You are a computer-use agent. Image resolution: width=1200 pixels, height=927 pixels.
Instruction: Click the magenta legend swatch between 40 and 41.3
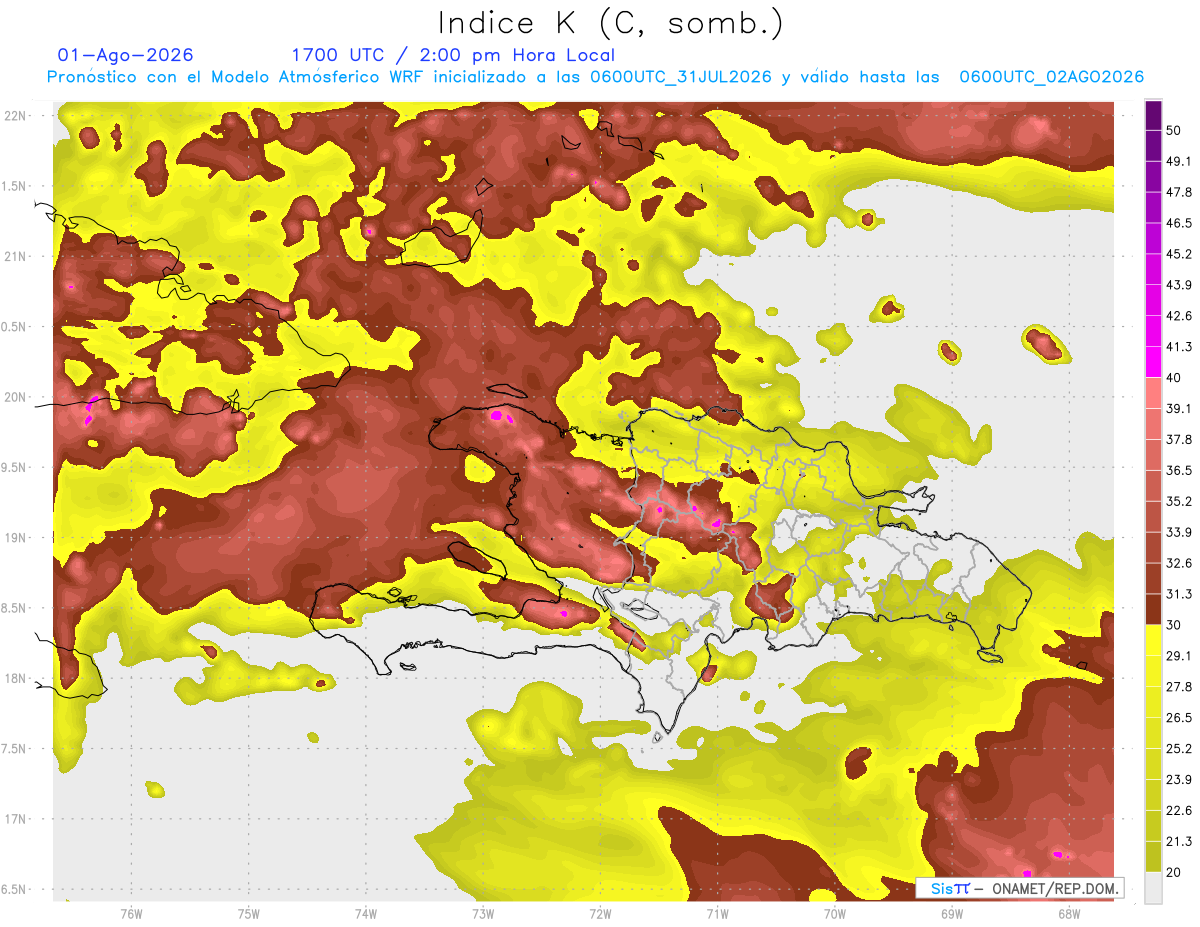click(1153, 362)
